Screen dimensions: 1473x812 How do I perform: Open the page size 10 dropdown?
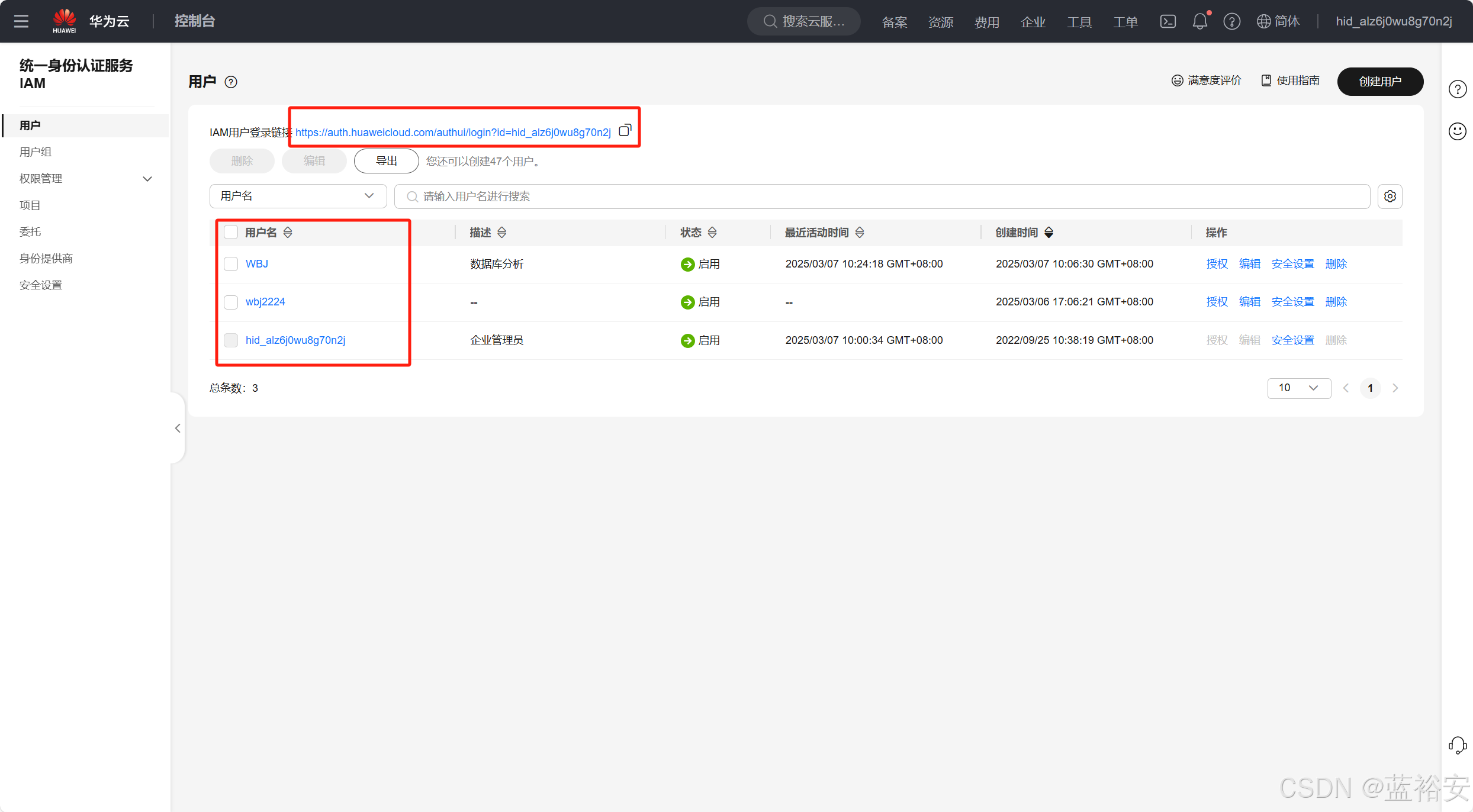tap(1298, 388)
